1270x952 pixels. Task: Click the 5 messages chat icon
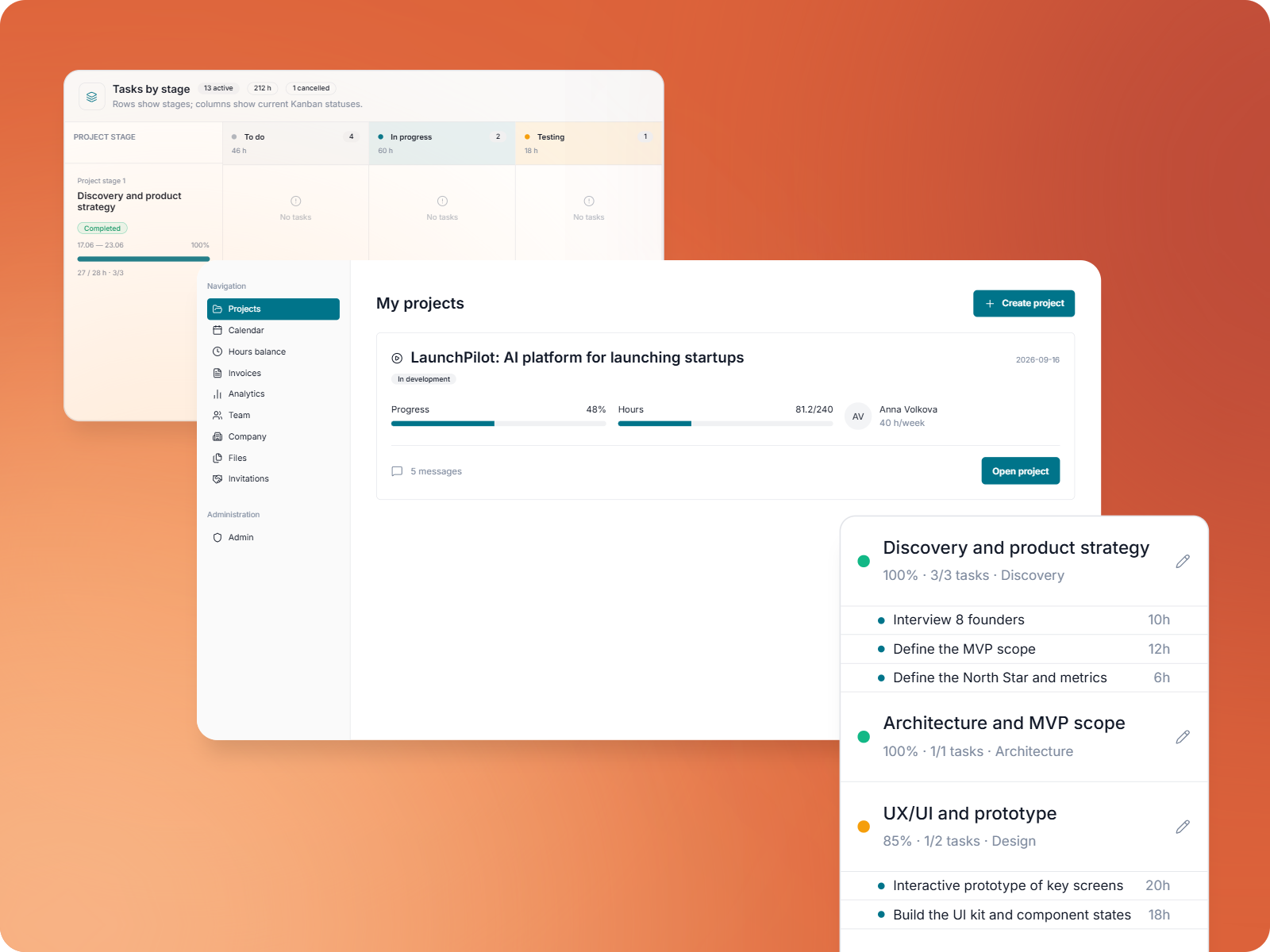point(397,471)
